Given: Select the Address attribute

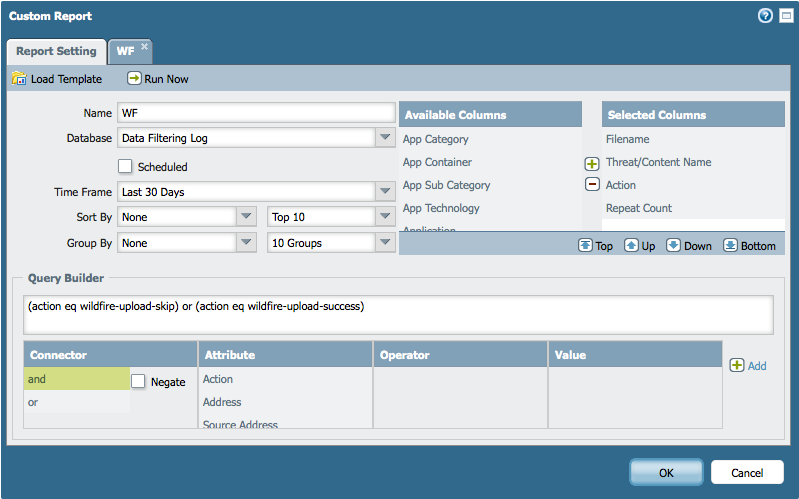Looking at the screenshot, I should (x=222, y=402).
